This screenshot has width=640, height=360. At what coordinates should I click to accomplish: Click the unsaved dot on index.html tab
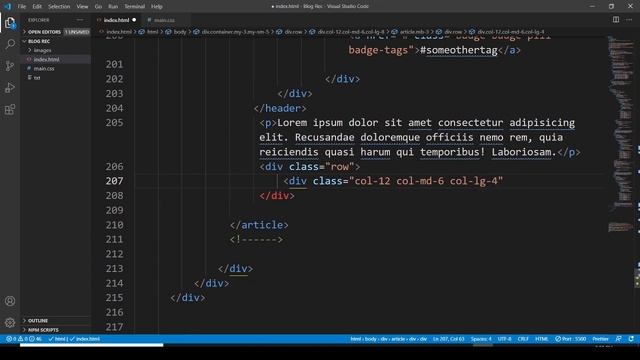(x=134, y=20)
